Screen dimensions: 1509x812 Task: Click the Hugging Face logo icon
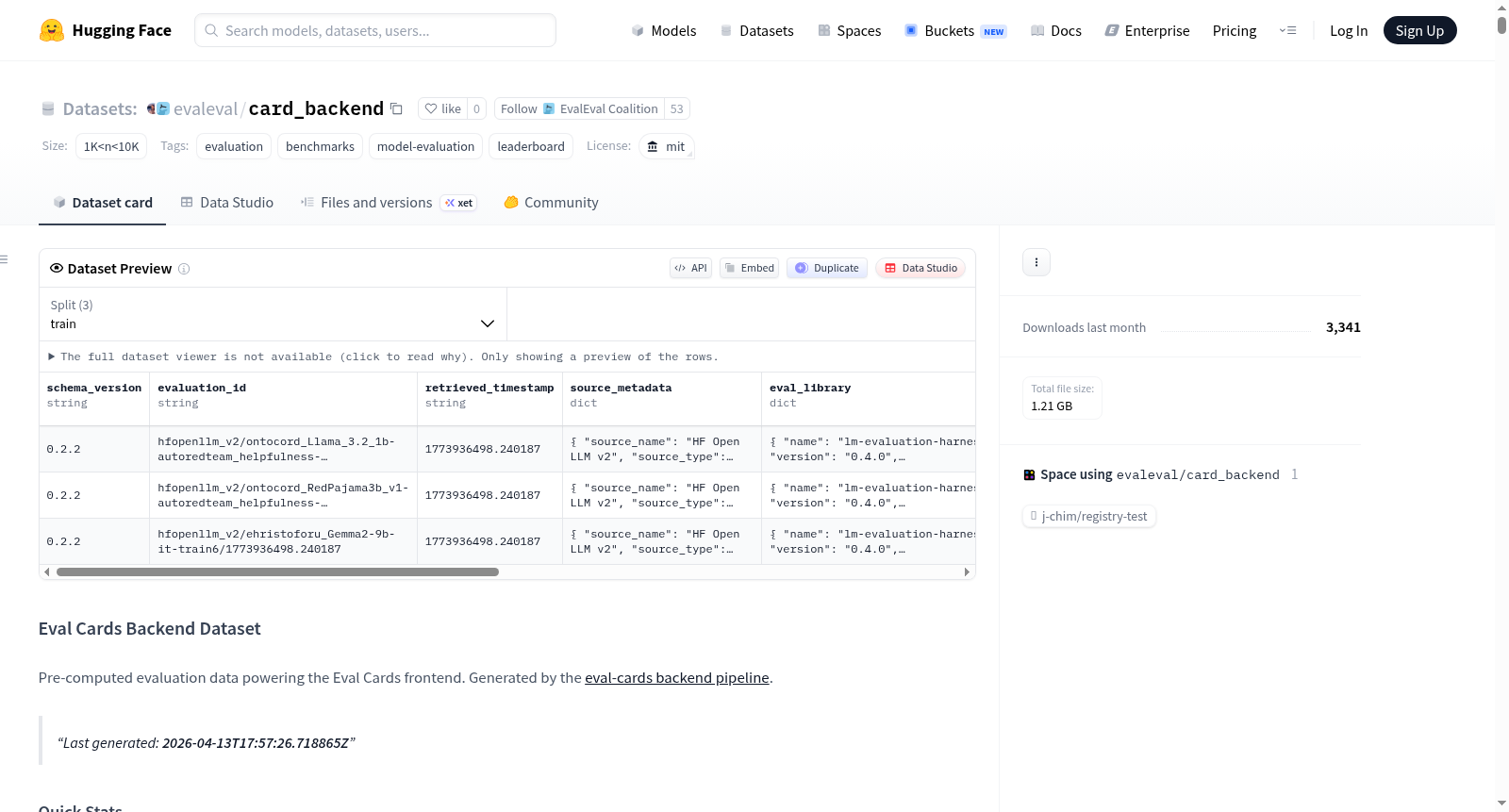pos(52,30)
